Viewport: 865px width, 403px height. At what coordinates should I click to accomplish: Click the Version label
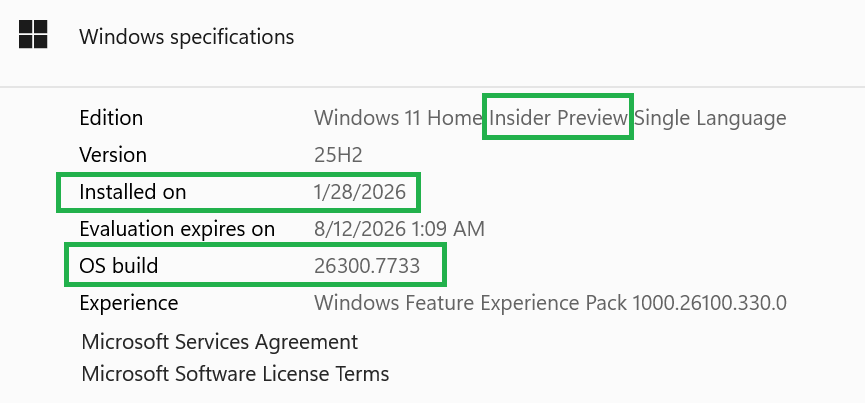(113, 155)
